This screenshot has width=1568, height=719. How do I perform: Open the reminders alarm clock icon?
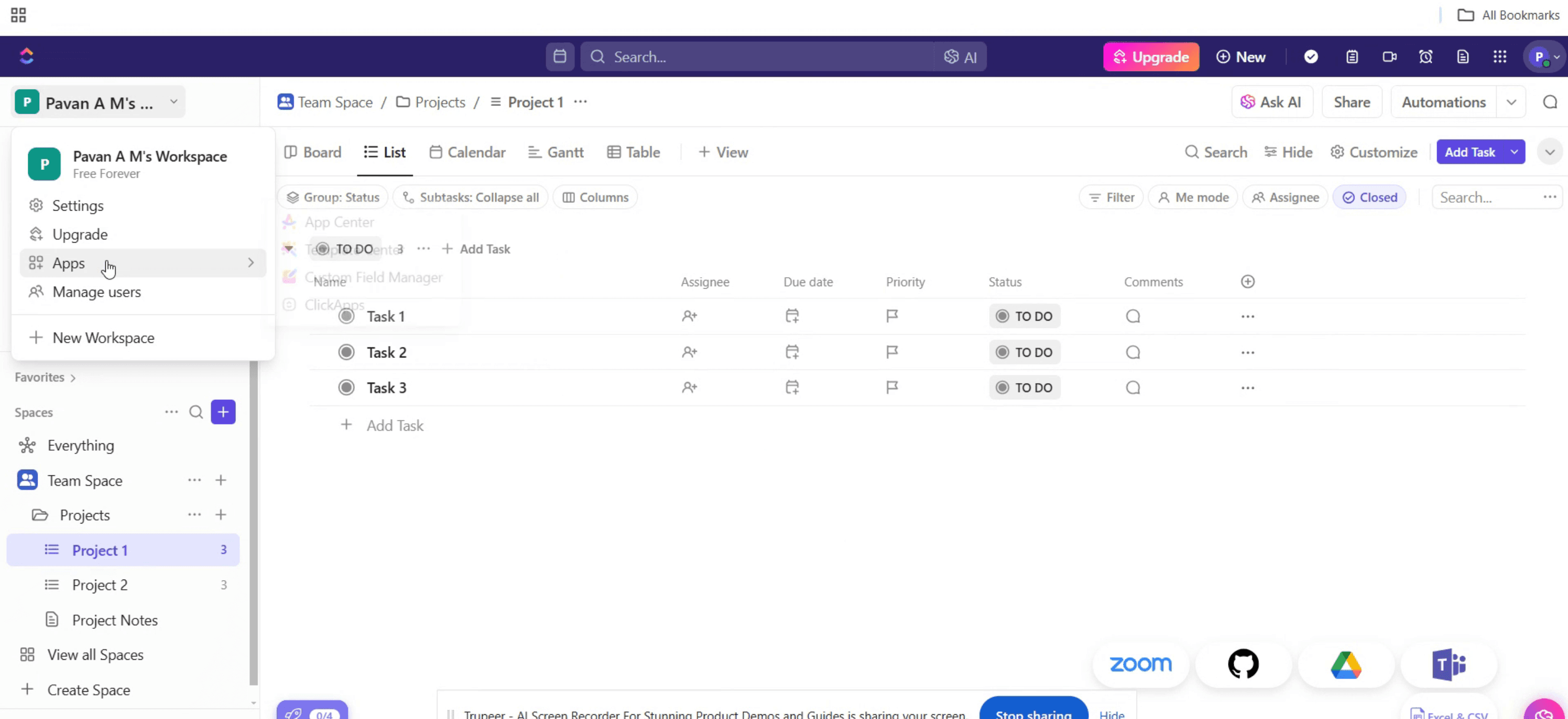click(1425, 57)
